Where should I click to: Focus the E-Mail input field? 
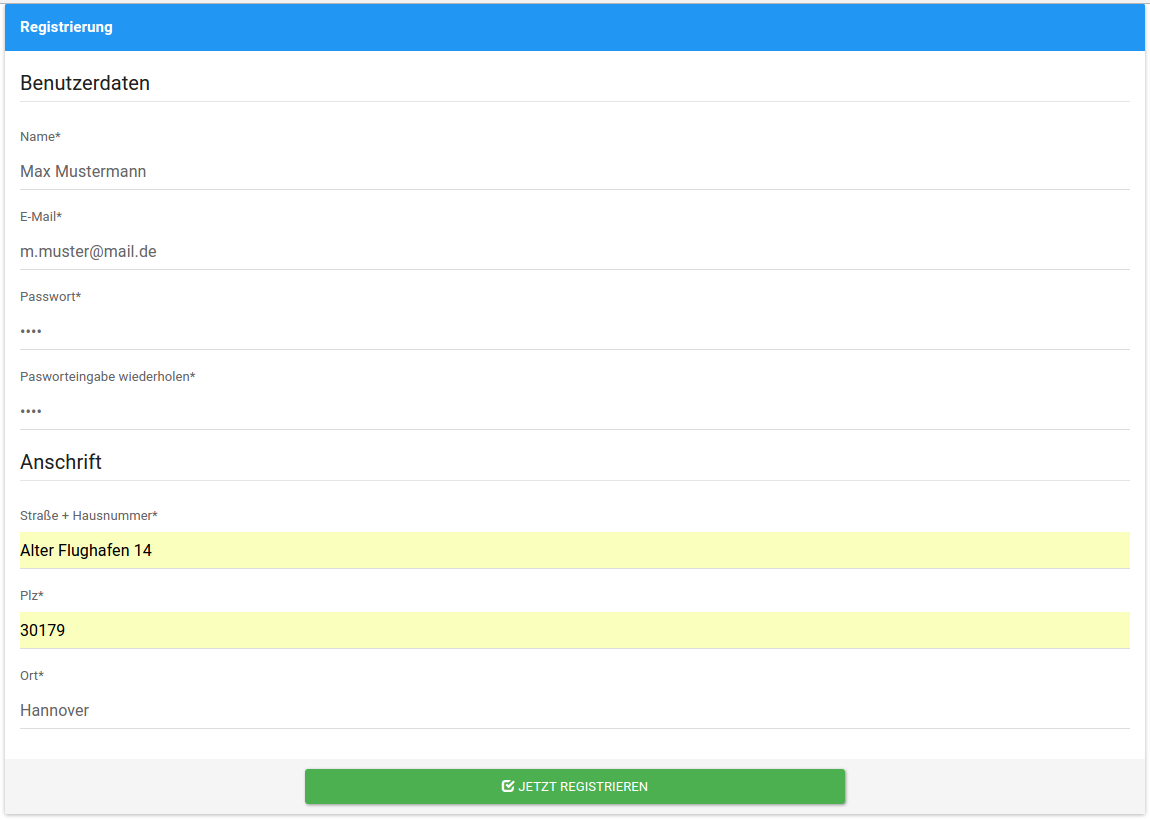[574, 252]
